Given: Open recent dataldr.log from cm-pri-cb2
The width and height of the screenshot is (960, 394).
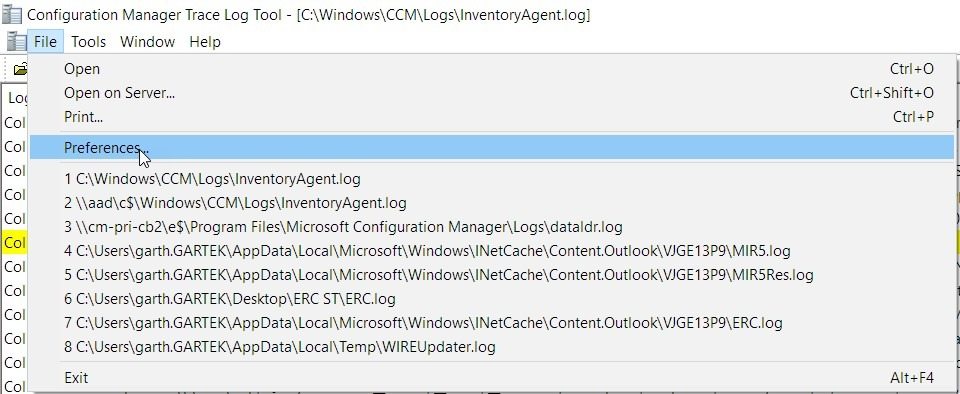Looking at the screenshot, I should tap(492, 227).
